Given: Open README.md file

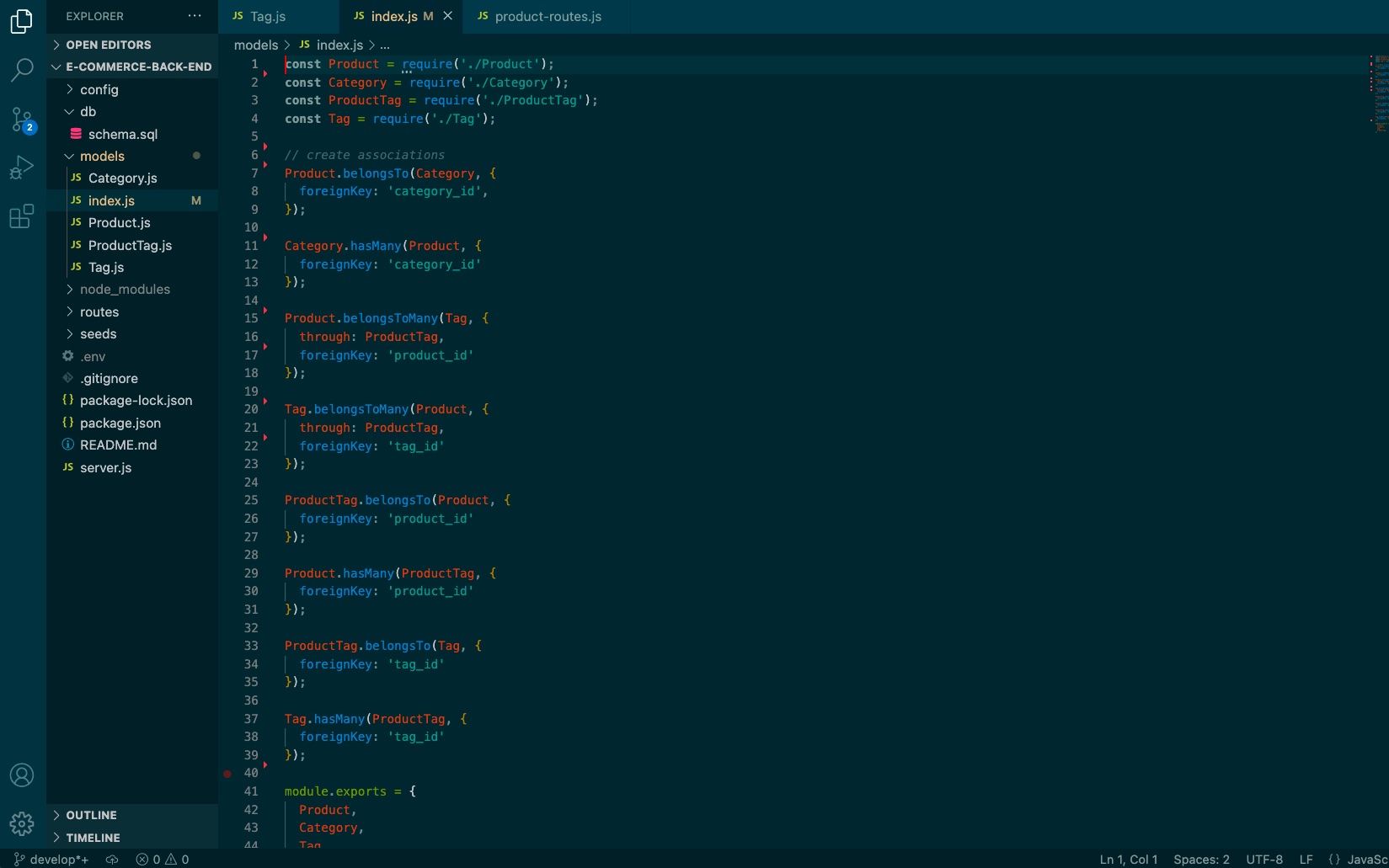Looking at the screenshot, I should [132, 445].
